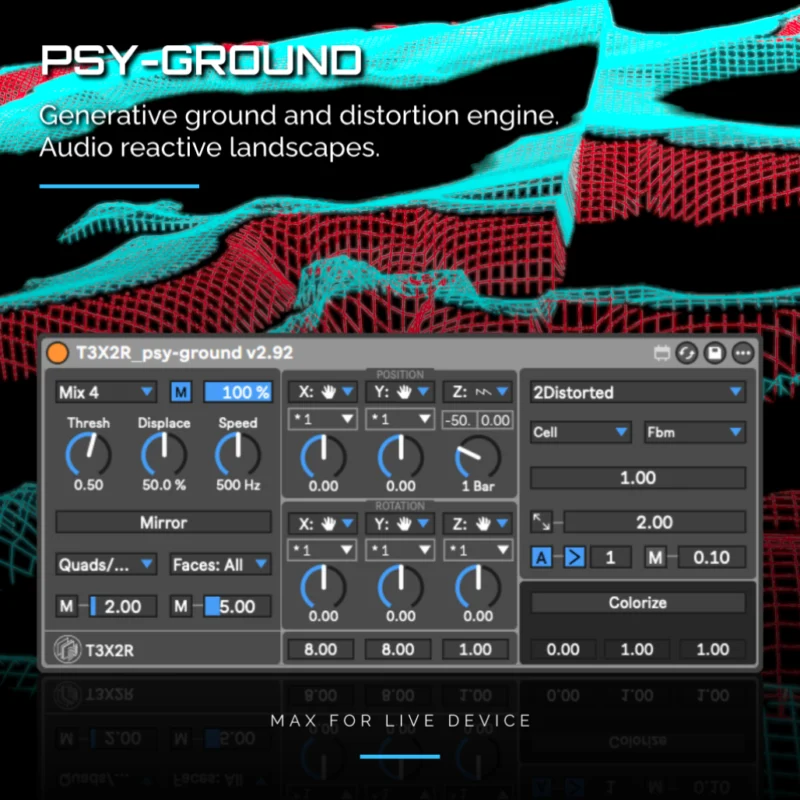Click the Rotation Z hand icon

point(483,523)
